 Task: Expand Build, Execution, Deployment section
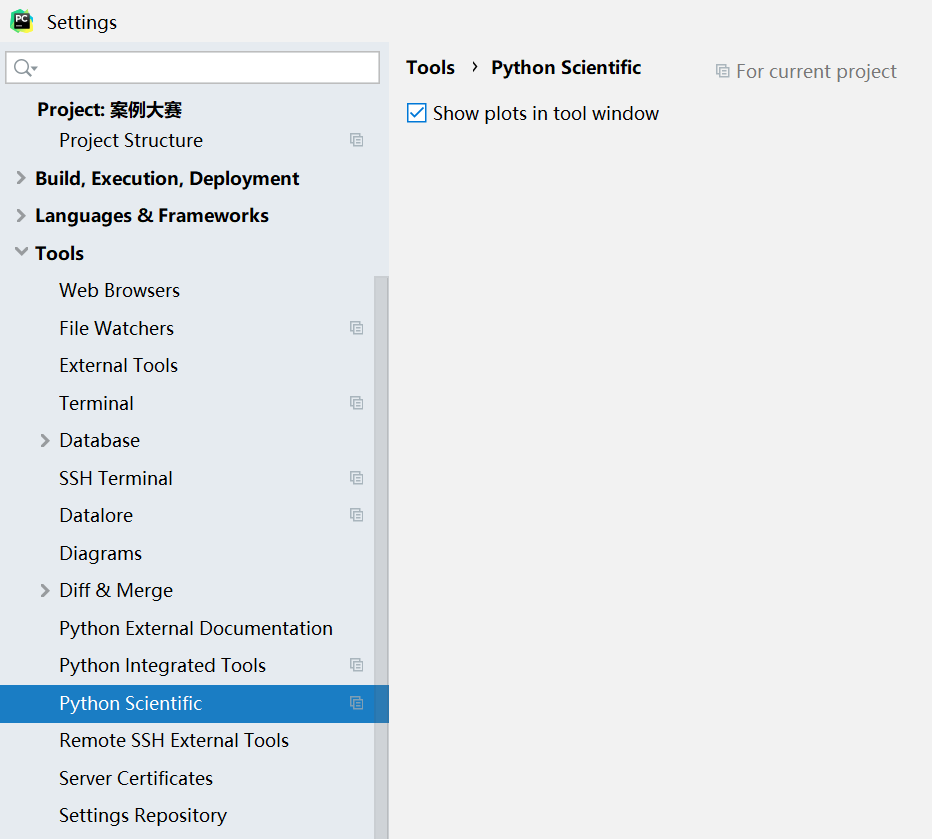click(21, 178)
